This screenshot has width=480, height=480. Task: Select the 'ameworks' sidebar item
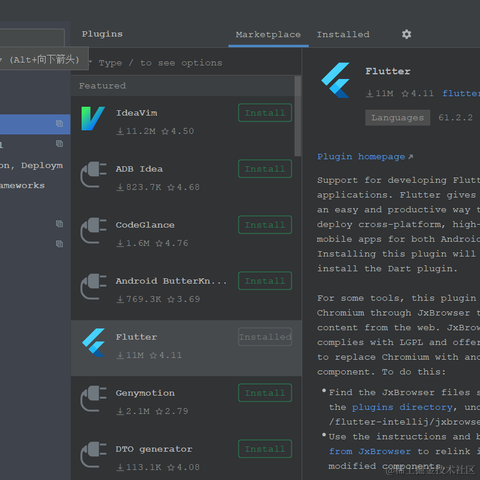(22, 185)
